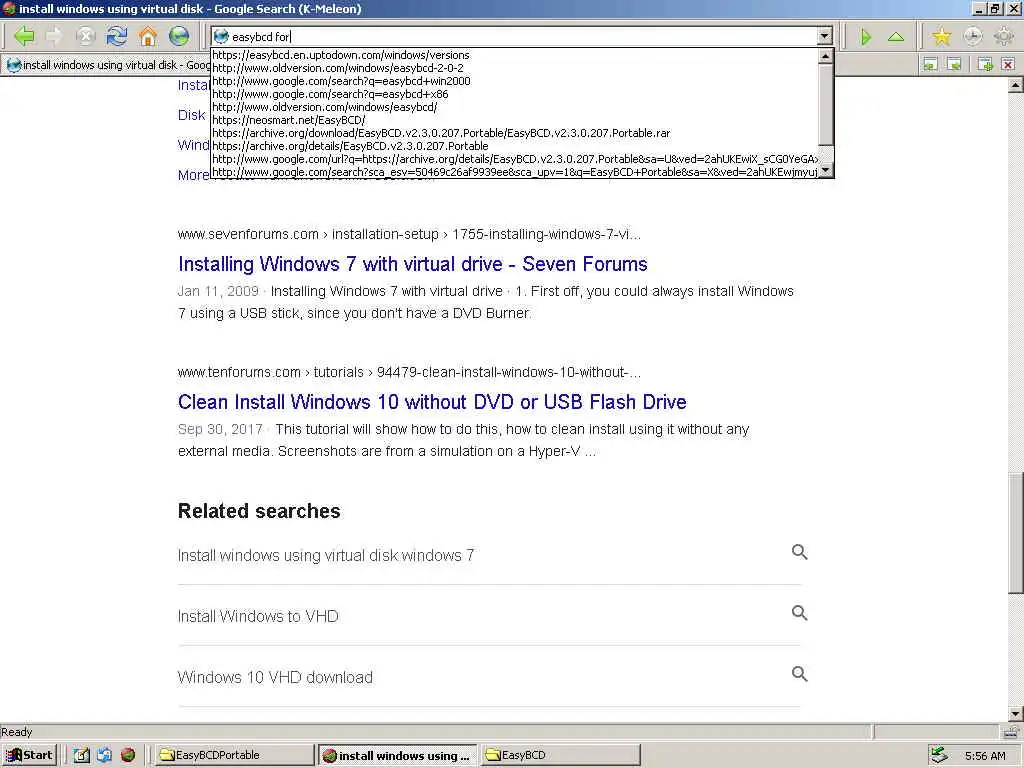Close current tab red X icon
Image resolution: width=1024 pixels, height=768 pixels.
tap(1008, 64)
